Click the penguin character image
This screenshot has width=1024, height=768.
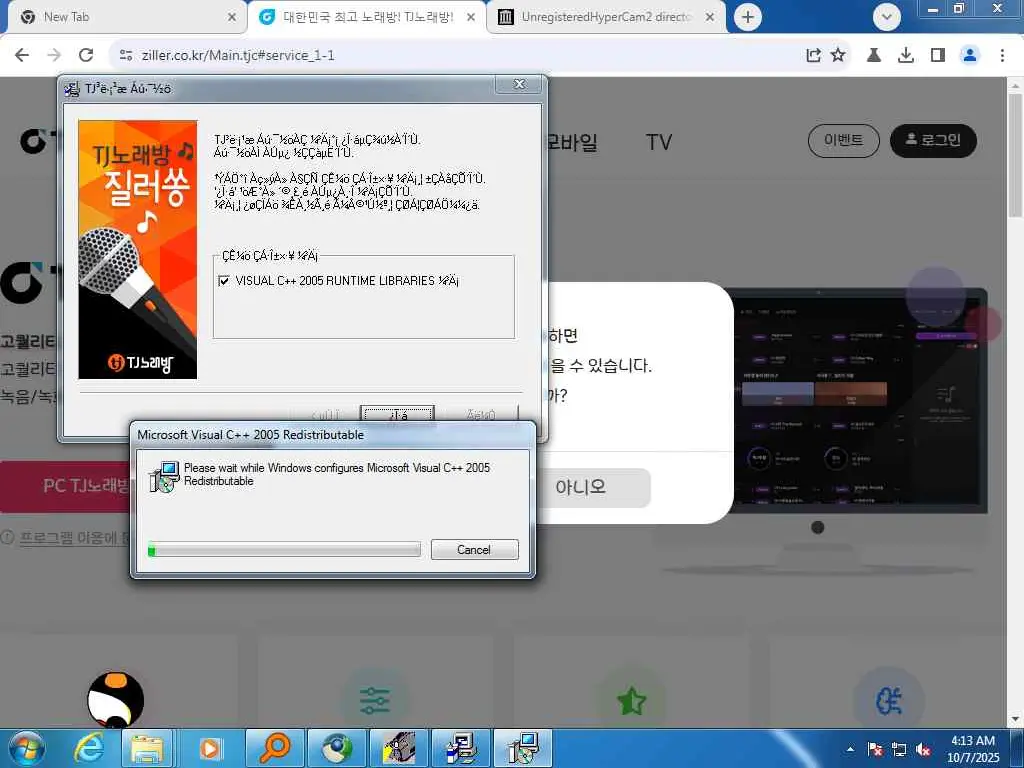[116, 699]
